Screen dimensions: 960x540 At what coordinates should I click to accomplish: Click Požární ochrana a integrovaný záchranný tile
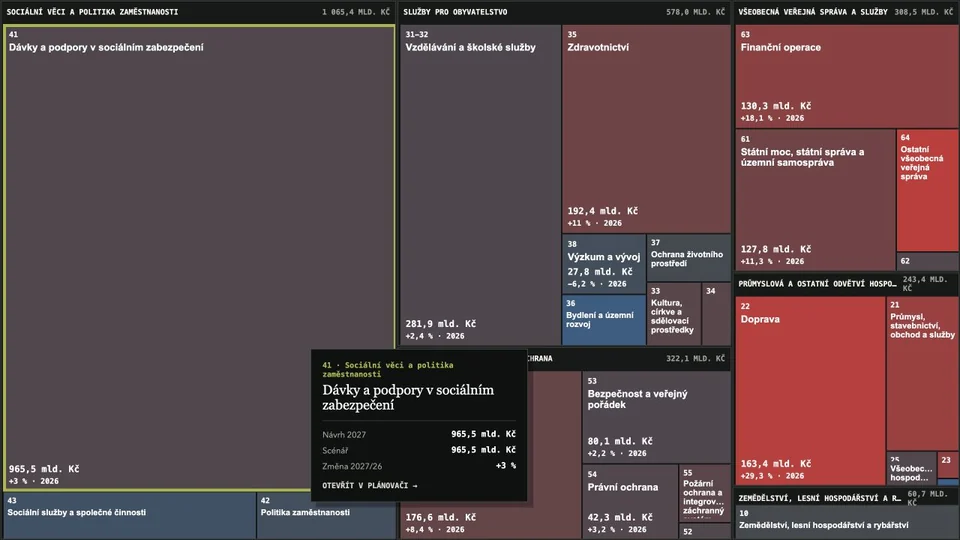tap(705, 492)
